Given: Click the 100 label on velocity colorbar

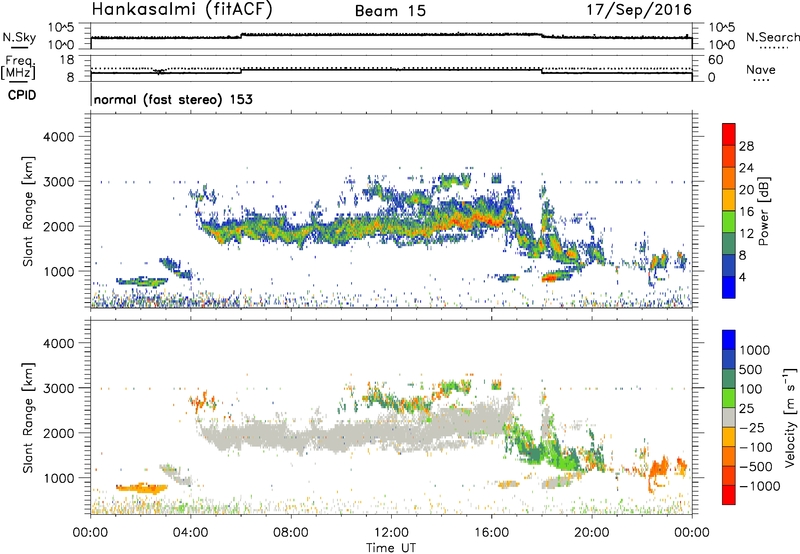Looking at the screenshot, I should [751, 389].
